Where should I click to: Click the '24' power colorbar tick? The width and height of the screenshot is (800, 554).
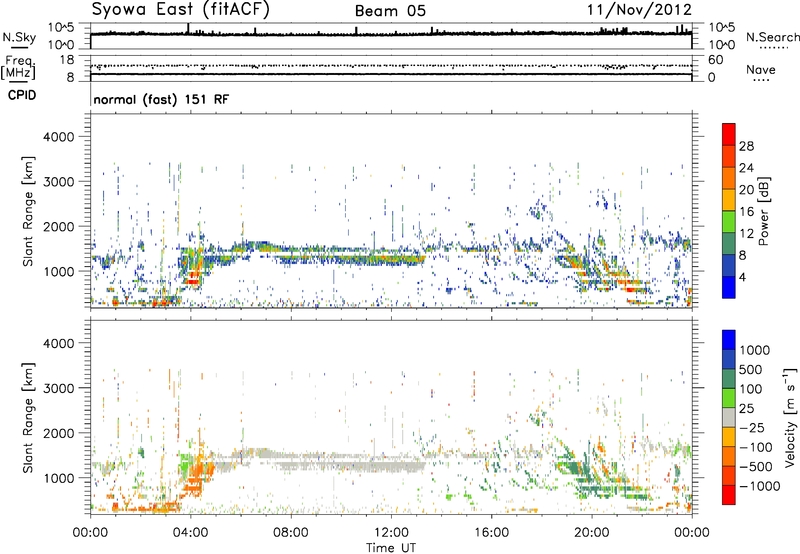746,168
